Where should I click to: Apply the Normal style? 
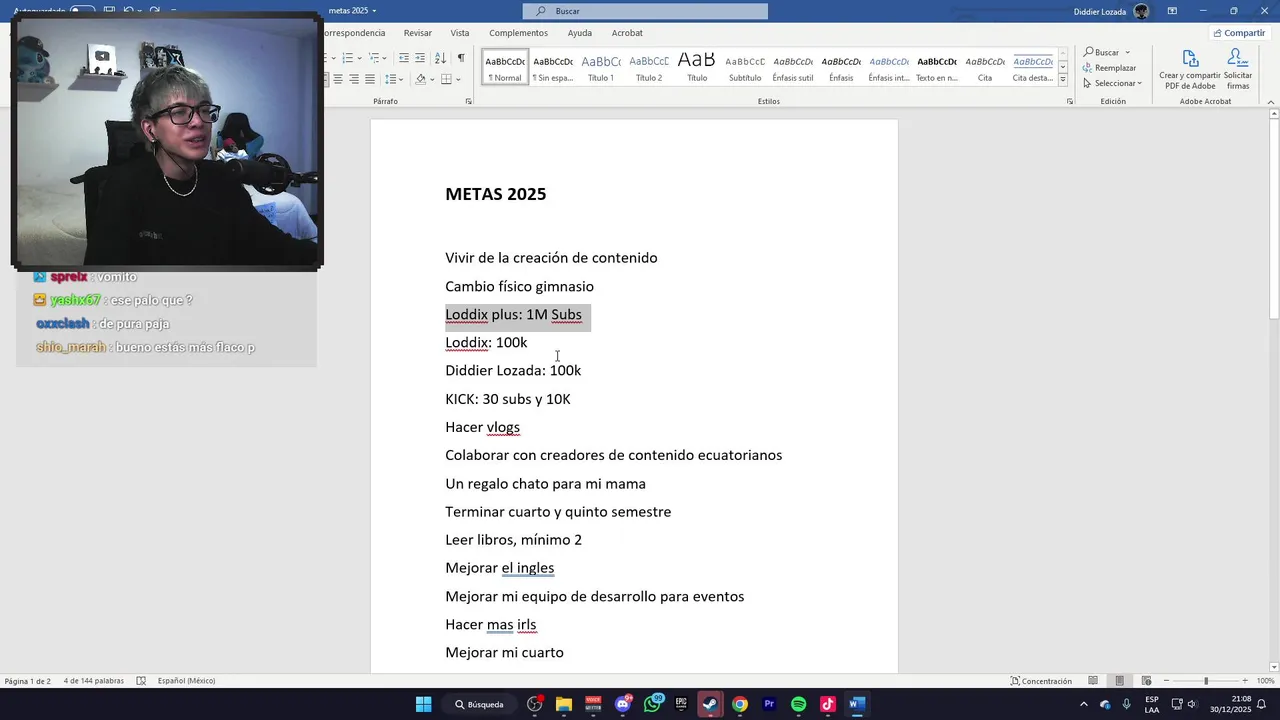click(505, 67)
